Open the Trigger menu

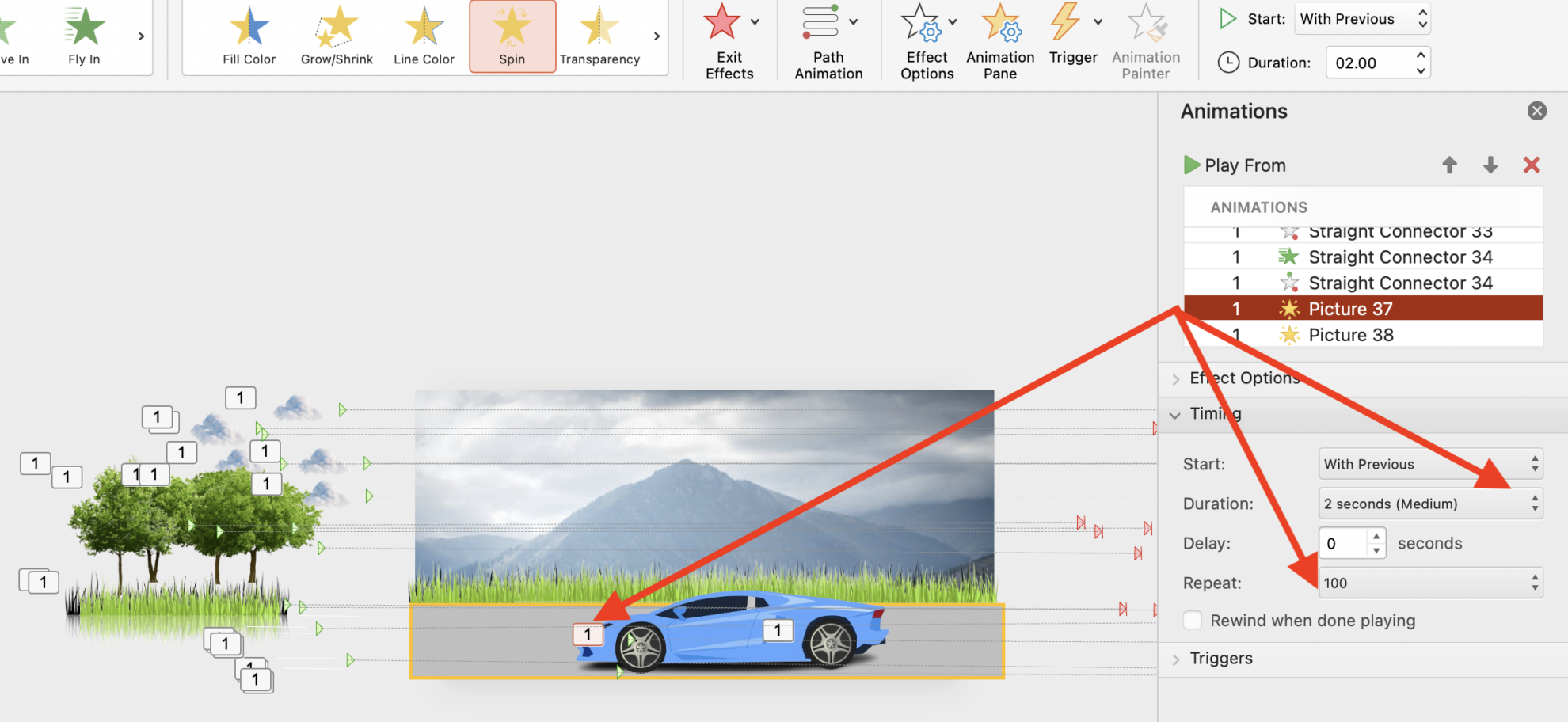[x=1073, y=35]
